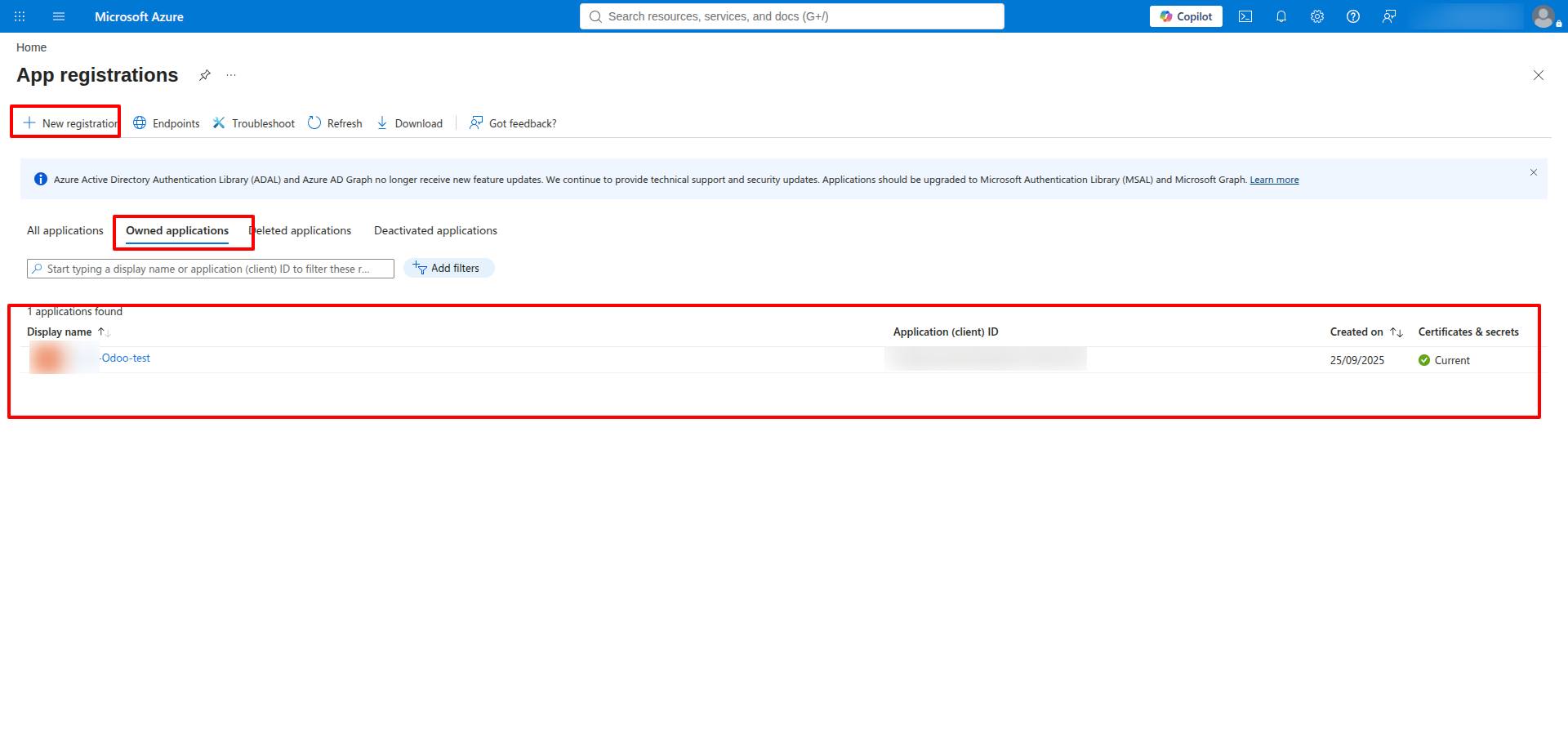1568x730 pixels.
Task: Click the 25/09/2025 created date cell
Action: click(1357, 360)
